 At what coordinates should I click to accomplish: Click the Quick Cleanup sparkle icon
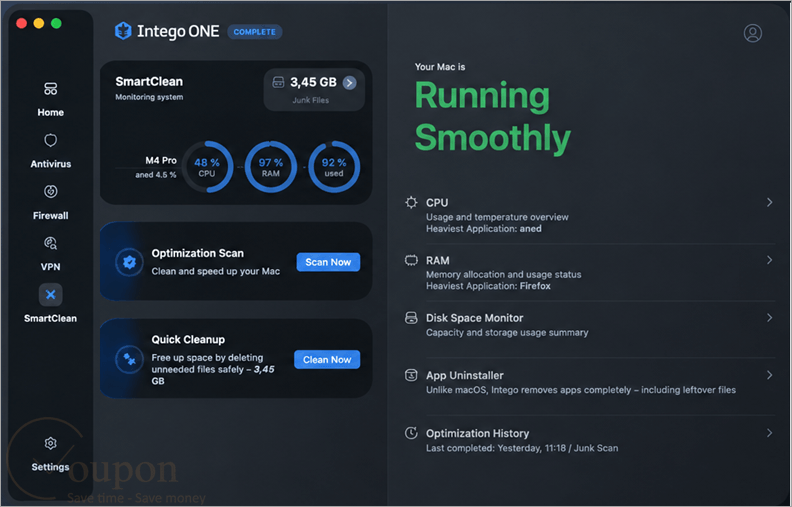[129, 359]
